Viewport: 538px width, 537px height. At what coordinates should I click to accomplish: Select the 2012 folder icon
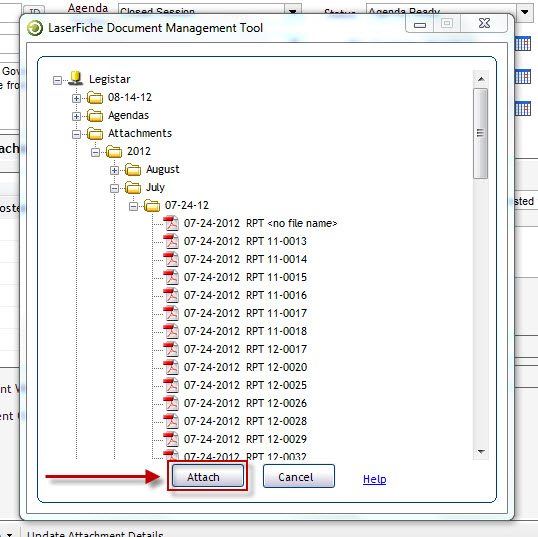(x=114, y=152)
